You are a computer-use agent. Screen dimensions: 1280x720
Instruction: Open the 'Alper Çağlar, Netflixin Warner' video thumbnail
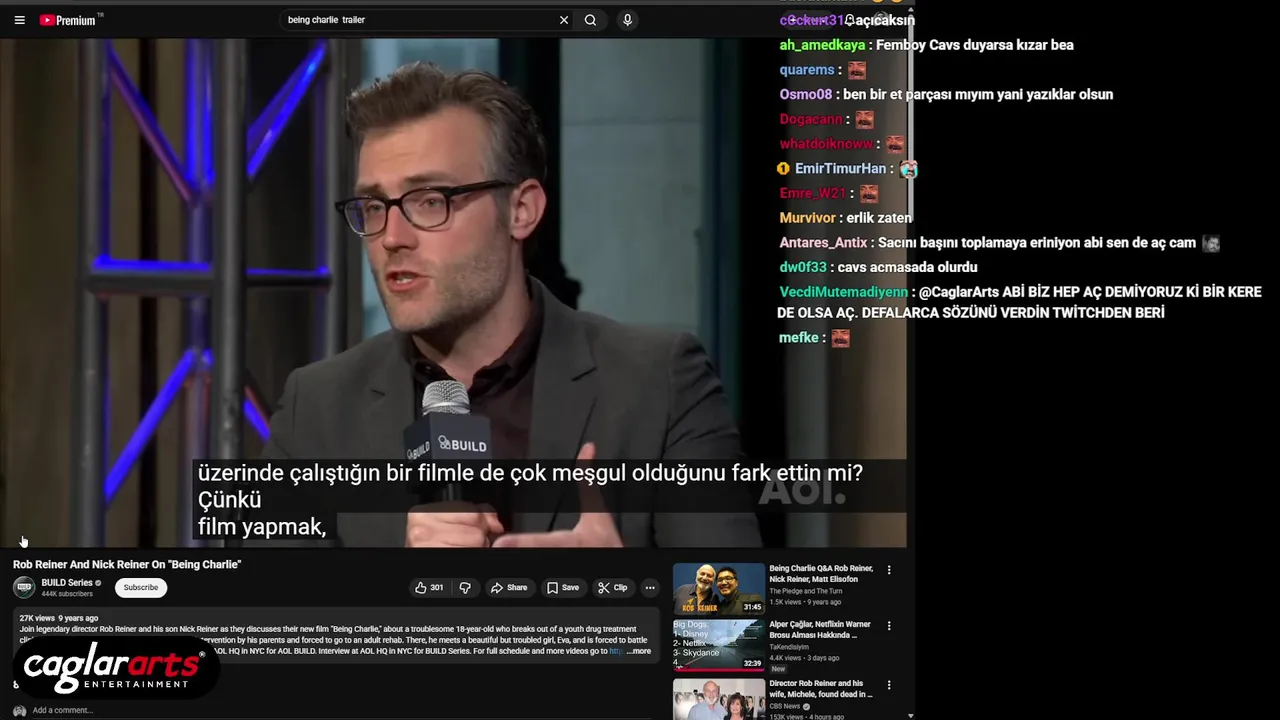point(719,645)
